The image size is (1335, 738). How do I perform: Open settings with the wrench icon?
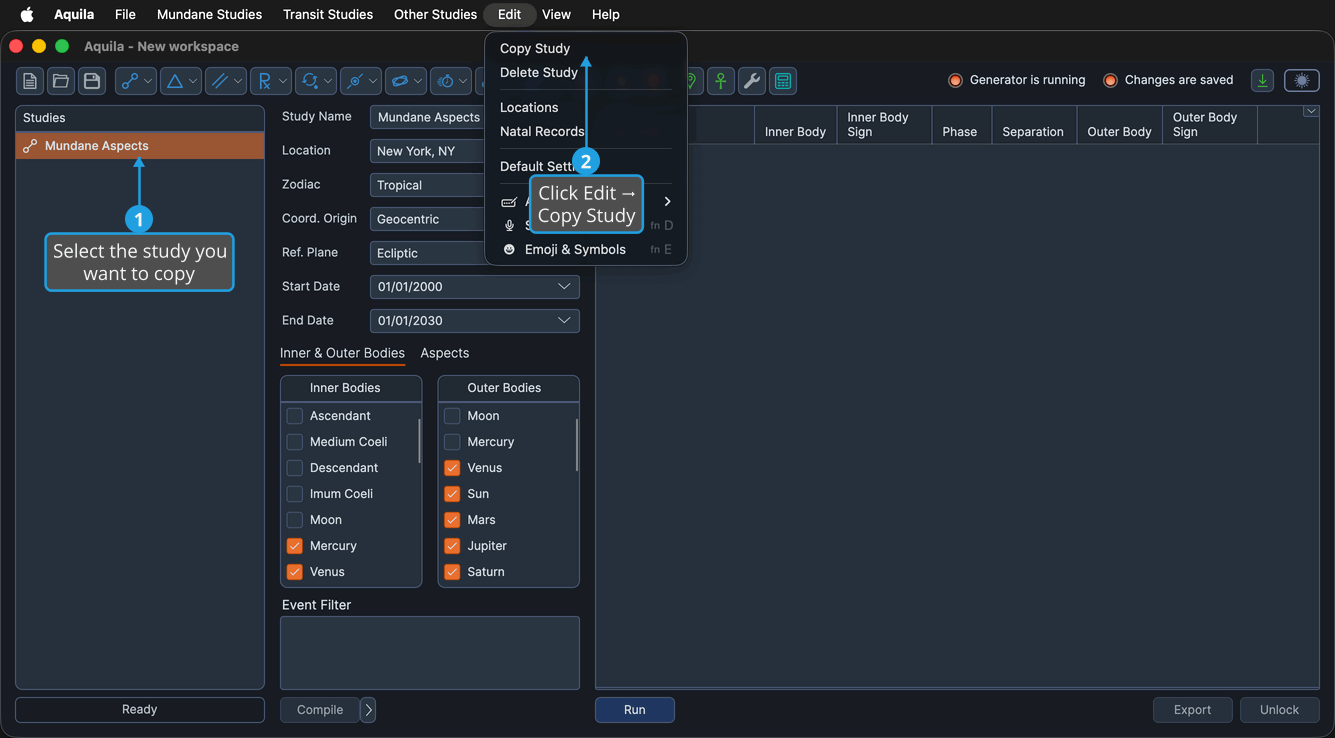coord(752,81)
